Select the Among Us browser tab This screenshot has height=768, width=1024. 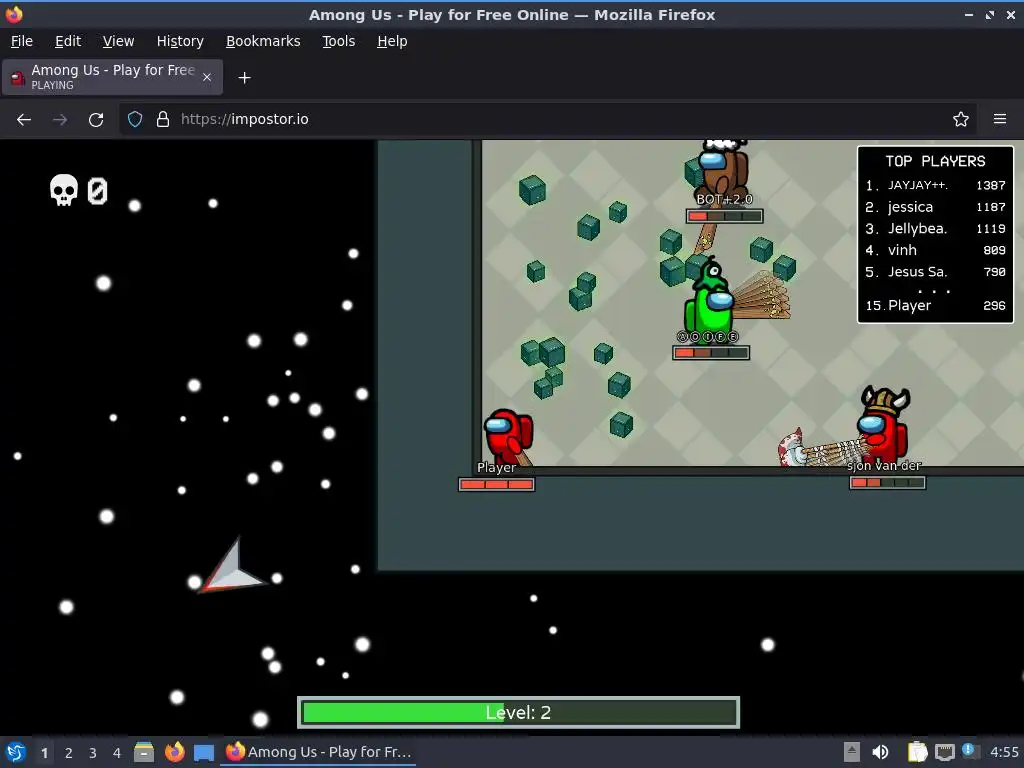[x=112, y=77]
